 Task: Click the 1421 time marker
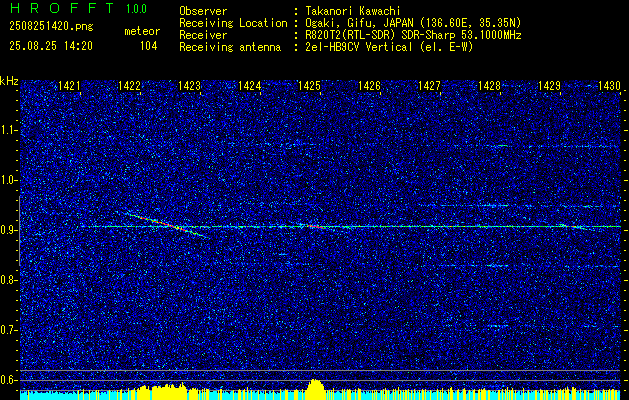[x=69, y=85]
